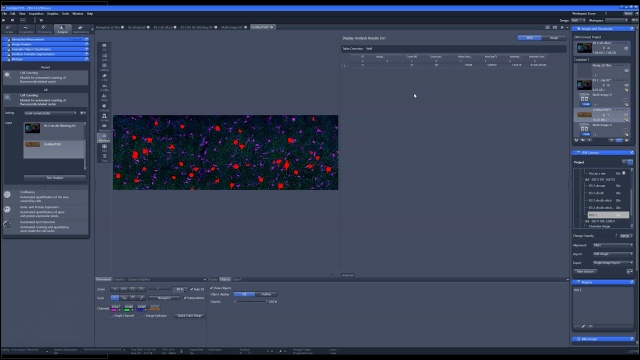
Task: Toggle the Interpolation checkbox
Action: pyautogui.click(x=185, y=298)
